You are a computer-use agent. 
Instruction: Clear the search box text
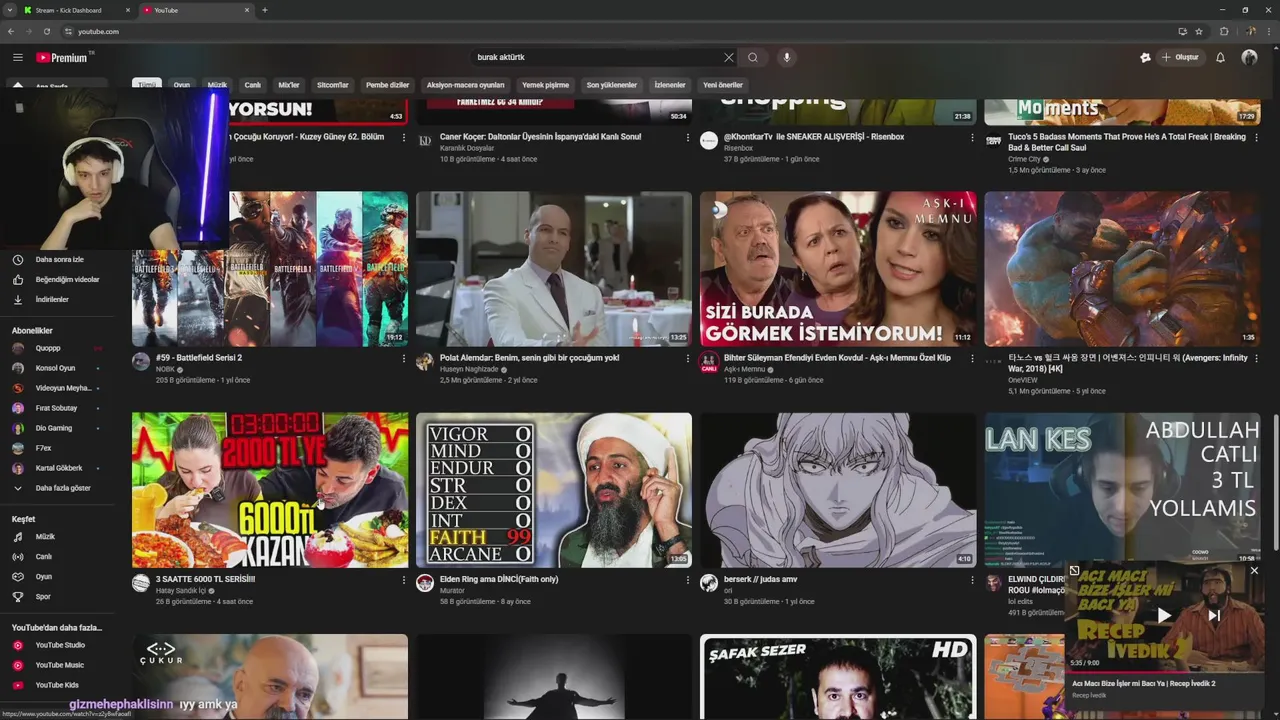[x=729, y=57]
